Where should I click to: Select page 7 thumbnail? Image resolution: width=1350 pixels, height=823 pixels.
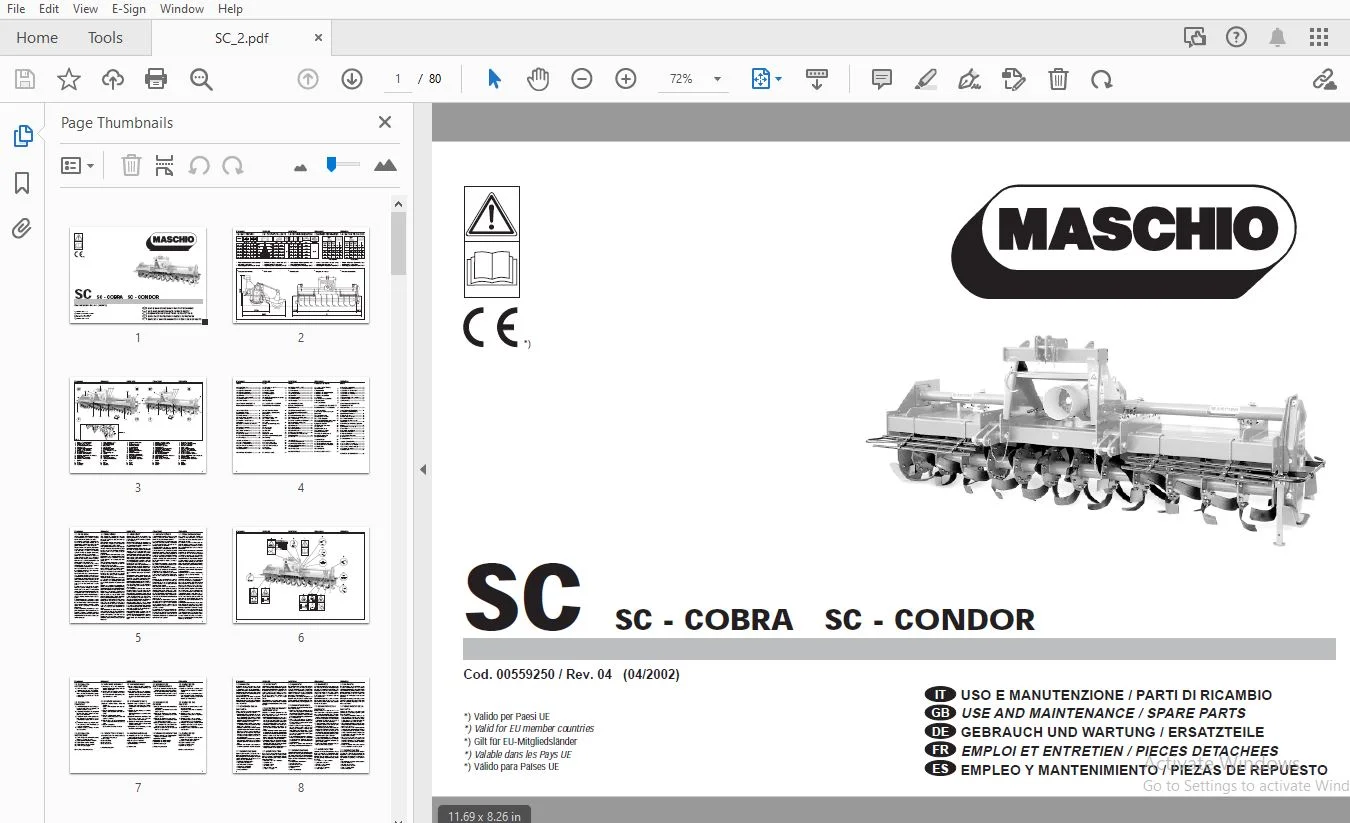coord(138,725)
